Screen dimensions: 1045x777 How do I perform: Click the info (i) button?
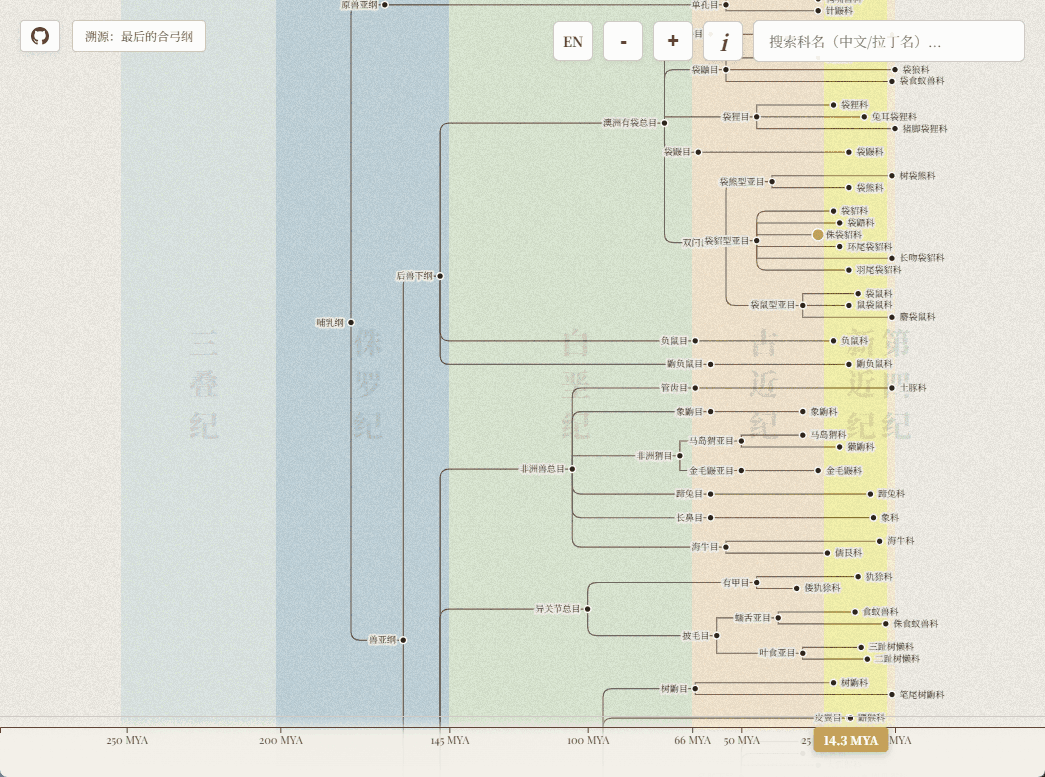(x=723, y=42)
